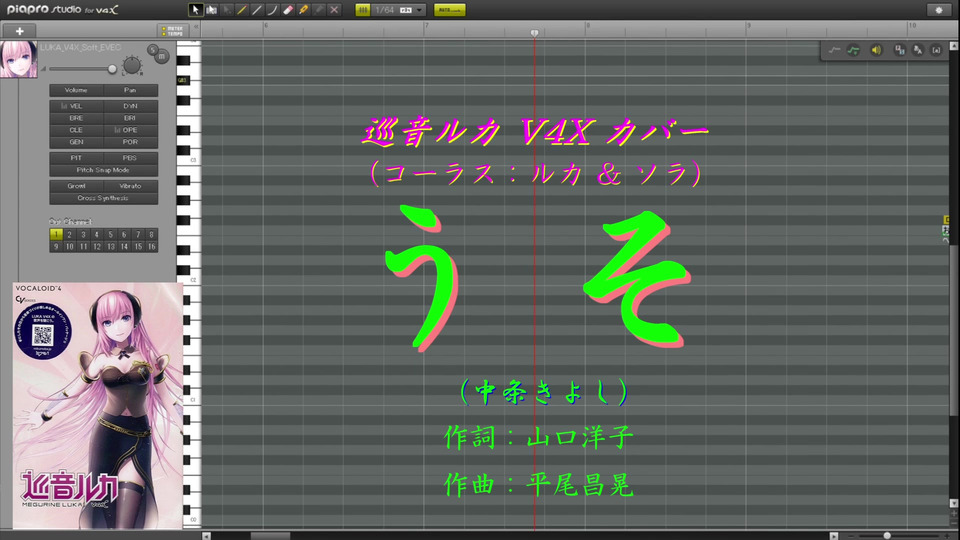Pick the straight line drawing tool
The width and height of the screenshot is (960, 540).
pos(257,10)
